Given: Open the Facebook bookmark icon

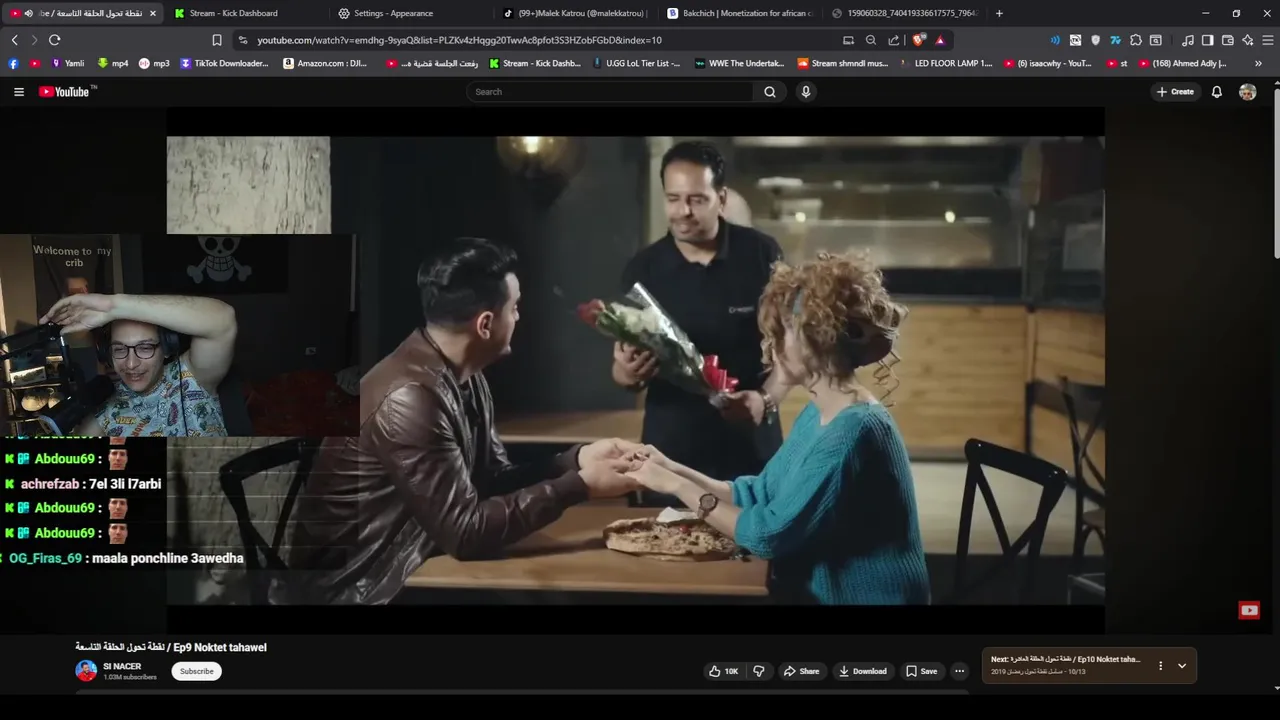Looking at the screenshot, I should pos(13,63).
